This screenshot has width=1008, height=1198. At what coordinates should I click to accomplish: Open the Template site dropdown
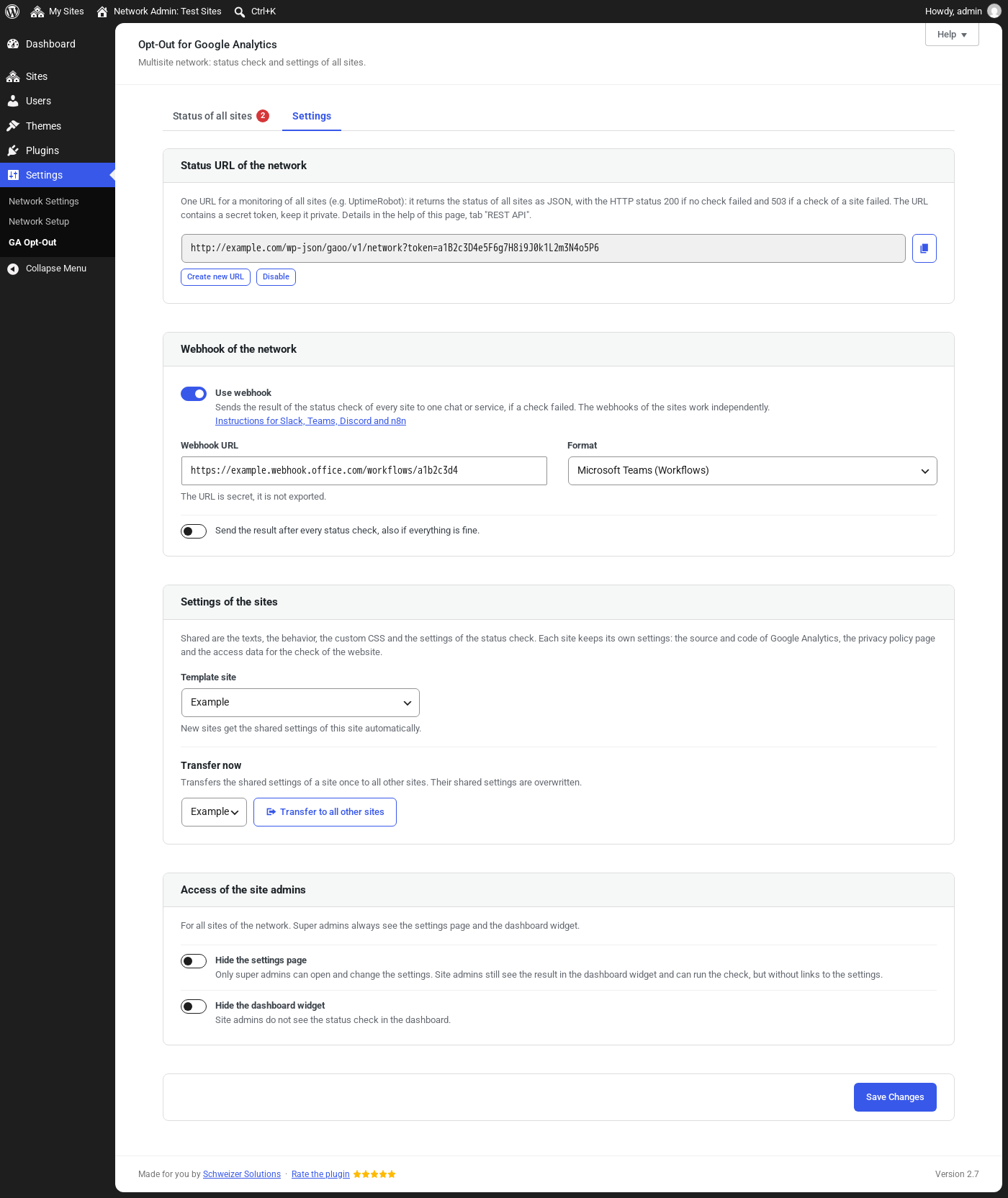[x=300, y=703]
